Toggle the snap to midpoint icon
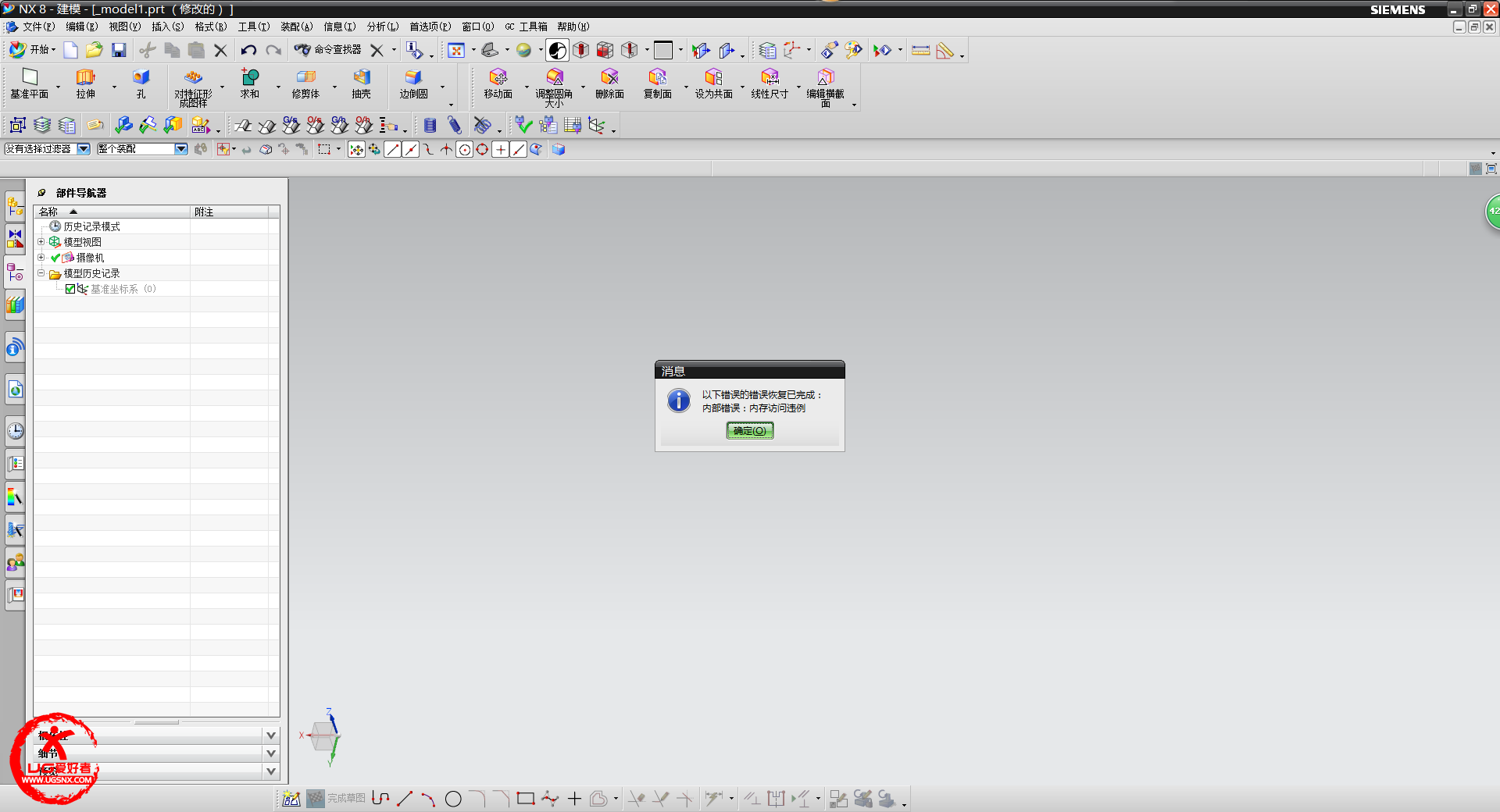1500x812 pixels. coord(410,149)
